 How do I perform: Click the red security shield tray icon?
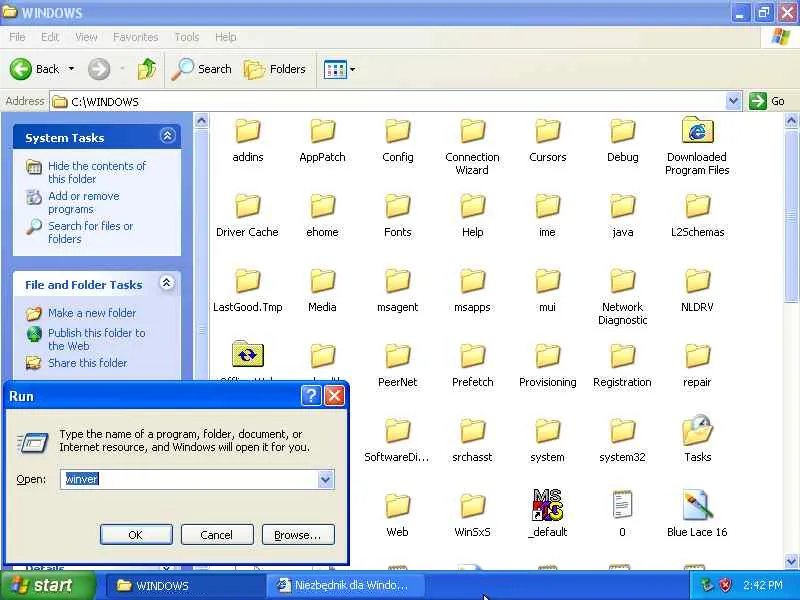(726, 585)
